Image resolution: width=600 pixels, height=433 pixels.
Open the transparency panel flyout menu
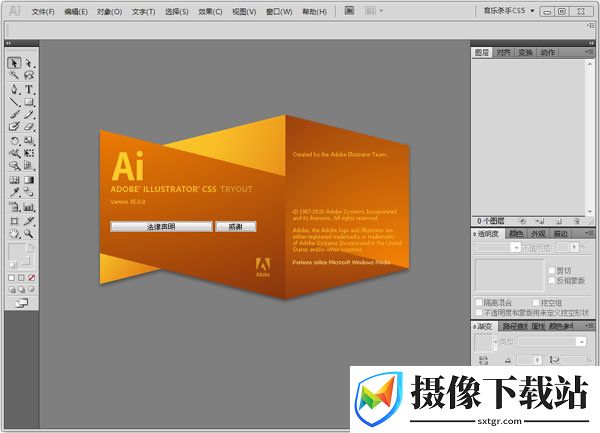tap(590, 233)
